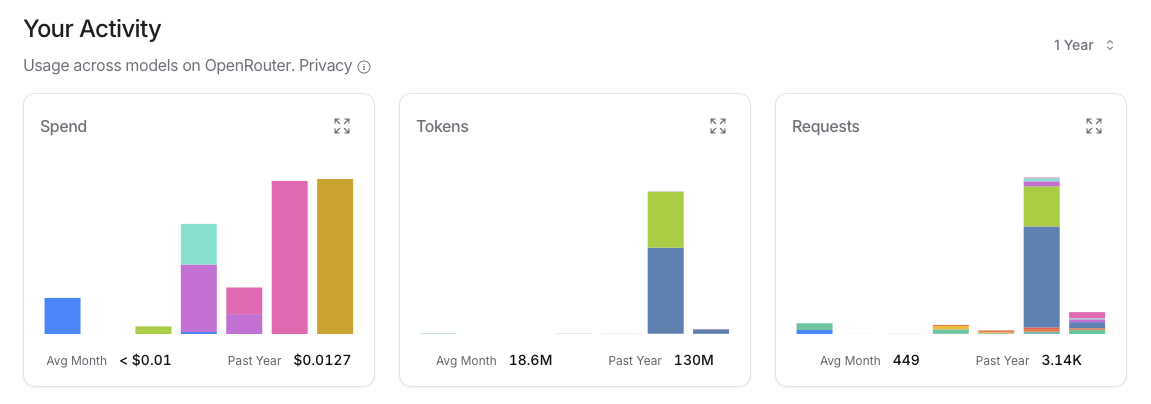Open the 1 Year time range dropdown
1151x404 pixels.
click(1083, 45)
